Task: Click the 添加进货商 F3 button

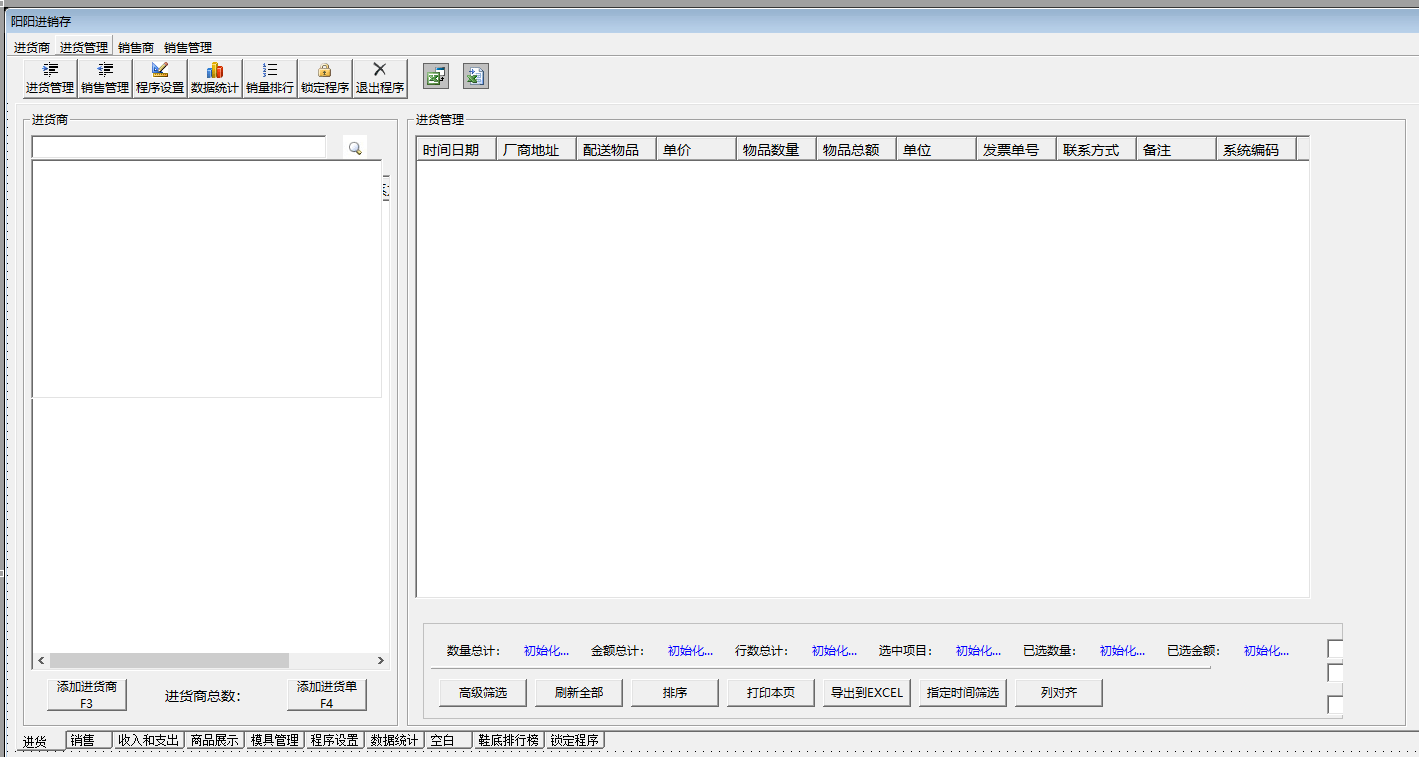Action: click(x=87, y=695)
